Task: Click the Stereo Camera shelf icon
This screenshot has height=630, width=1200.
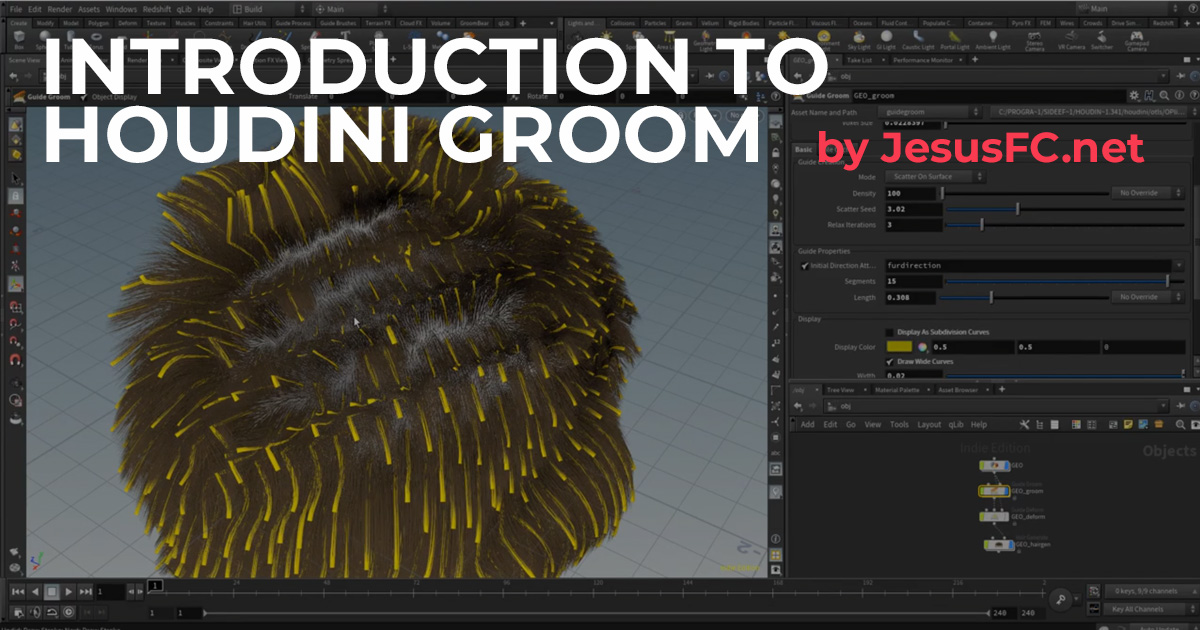Action: pos(1035,38)
